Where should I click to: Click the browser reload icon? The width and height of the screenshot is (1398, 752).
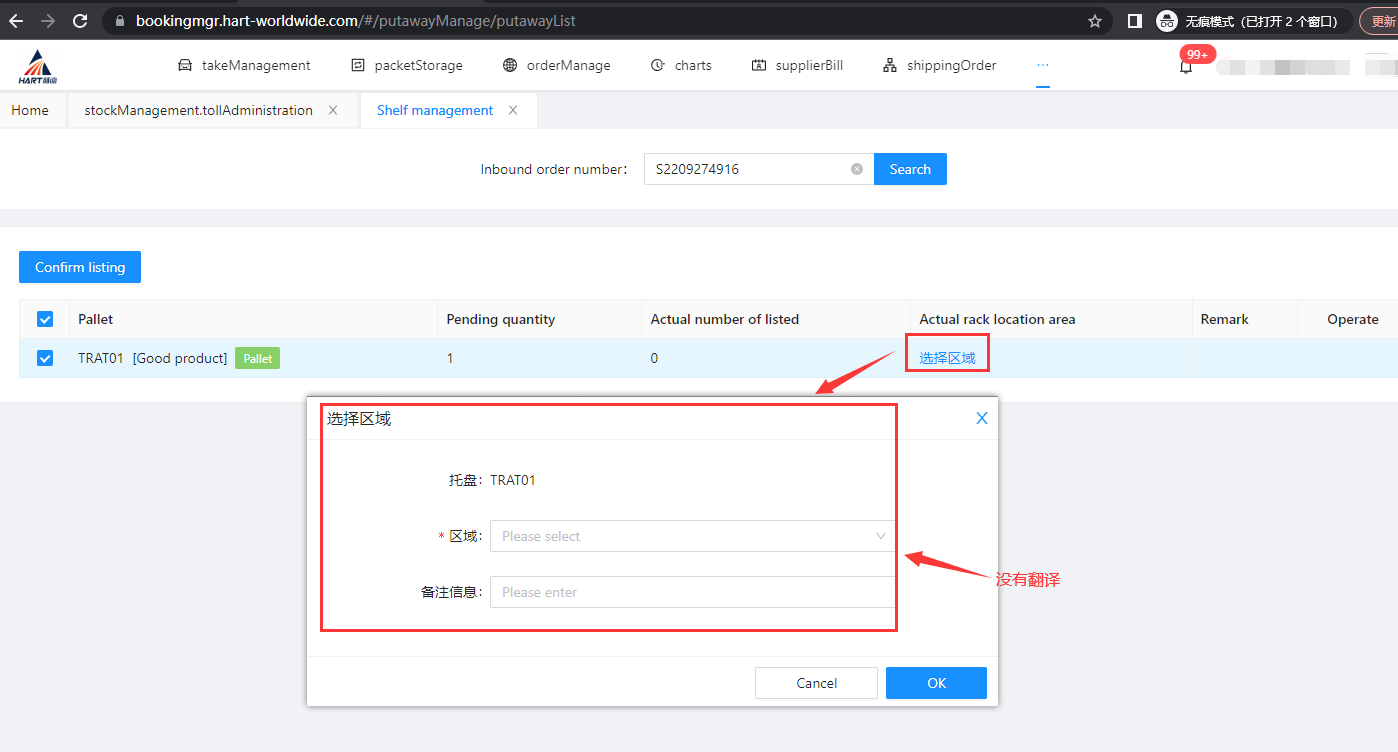pyautogui.click(x=80, y=20)
